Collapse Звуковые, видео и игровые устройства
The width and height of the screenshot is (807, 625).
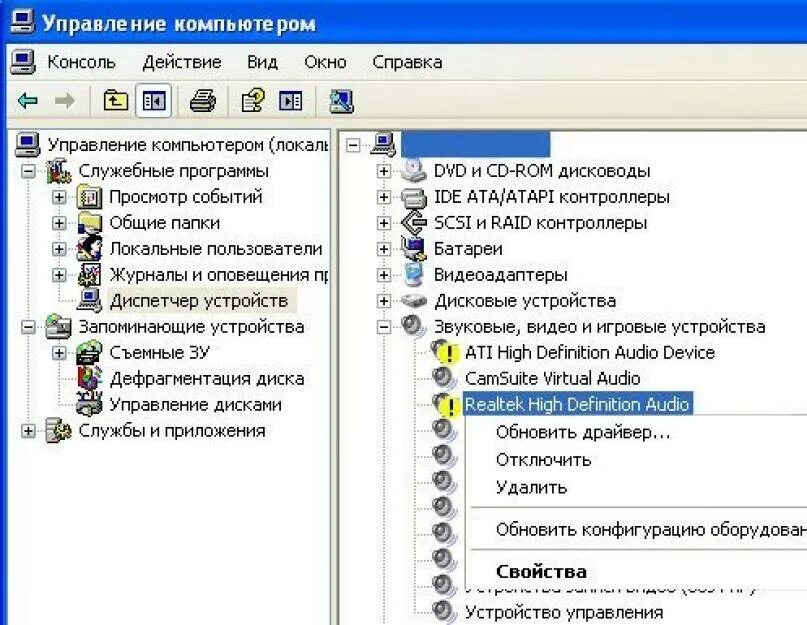click(x=383, y=326)
